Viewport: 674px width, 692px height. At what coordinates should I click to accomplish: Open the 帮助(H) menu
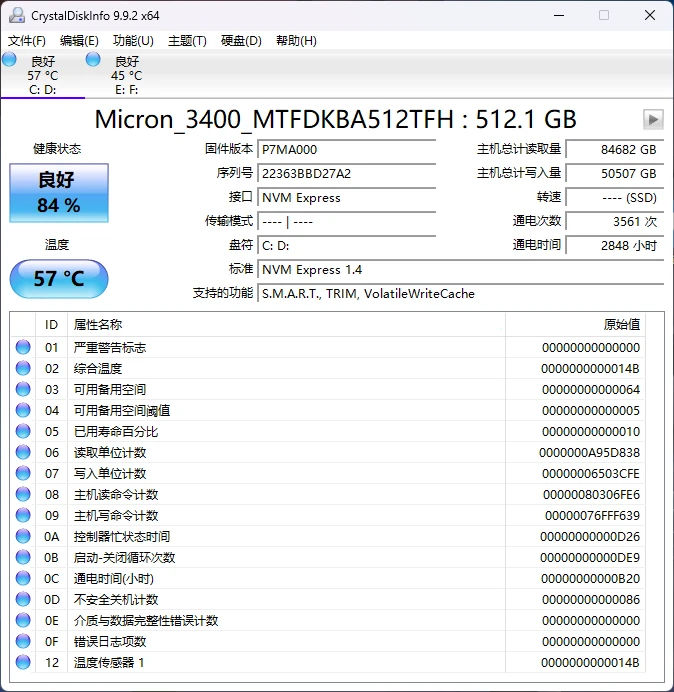296,41
